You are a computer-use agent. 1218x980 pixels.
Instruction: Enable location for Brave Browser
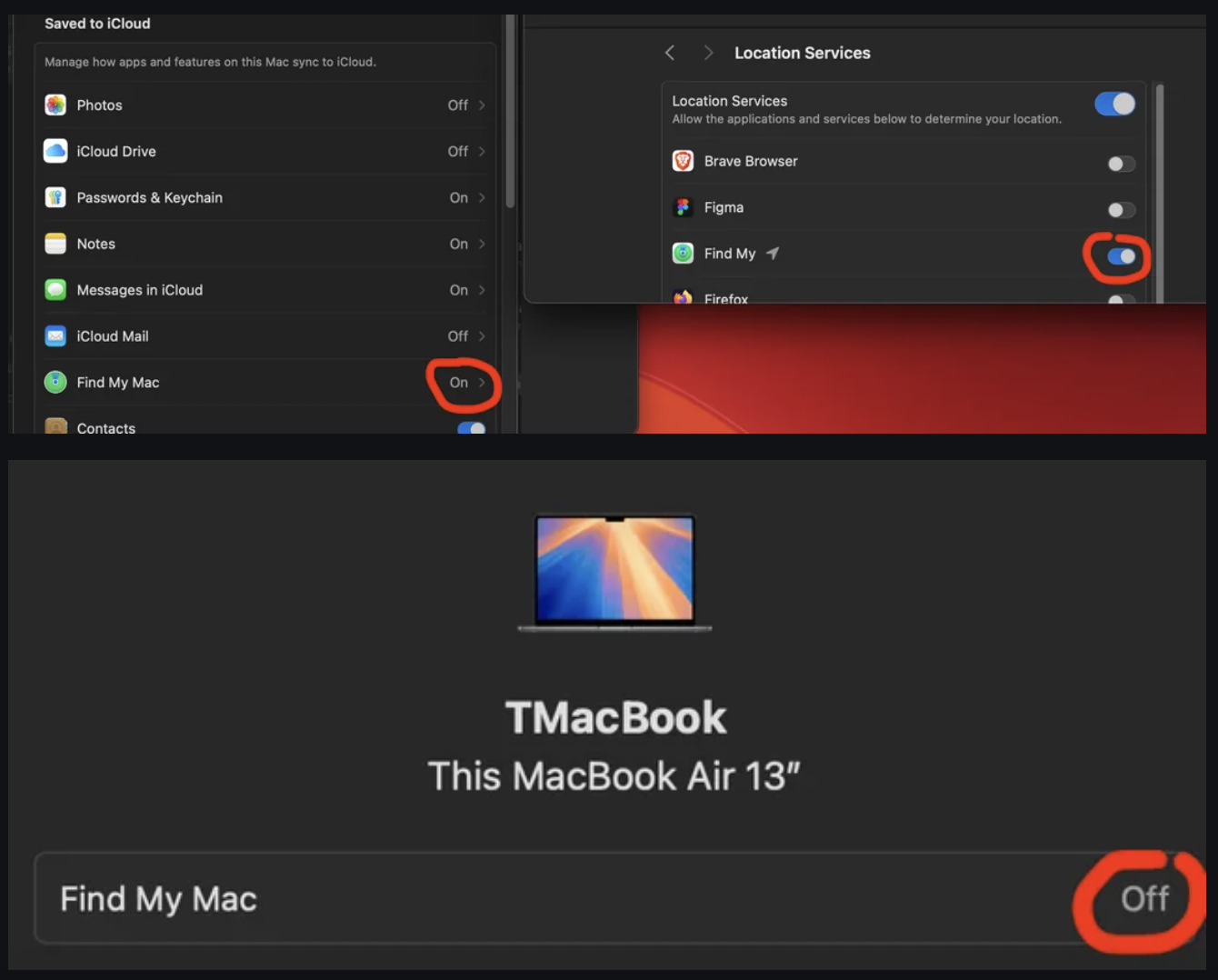tap(1122, 164)
